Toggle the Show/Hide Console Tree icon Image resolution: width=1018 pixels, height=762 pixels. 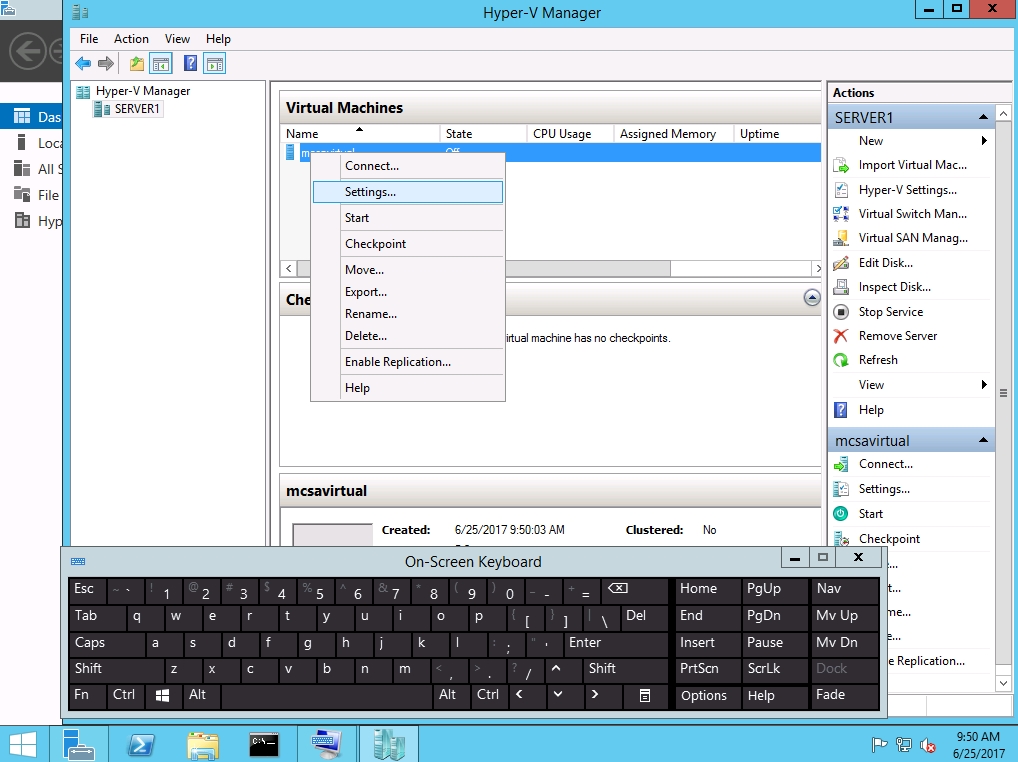click(160, 64)
